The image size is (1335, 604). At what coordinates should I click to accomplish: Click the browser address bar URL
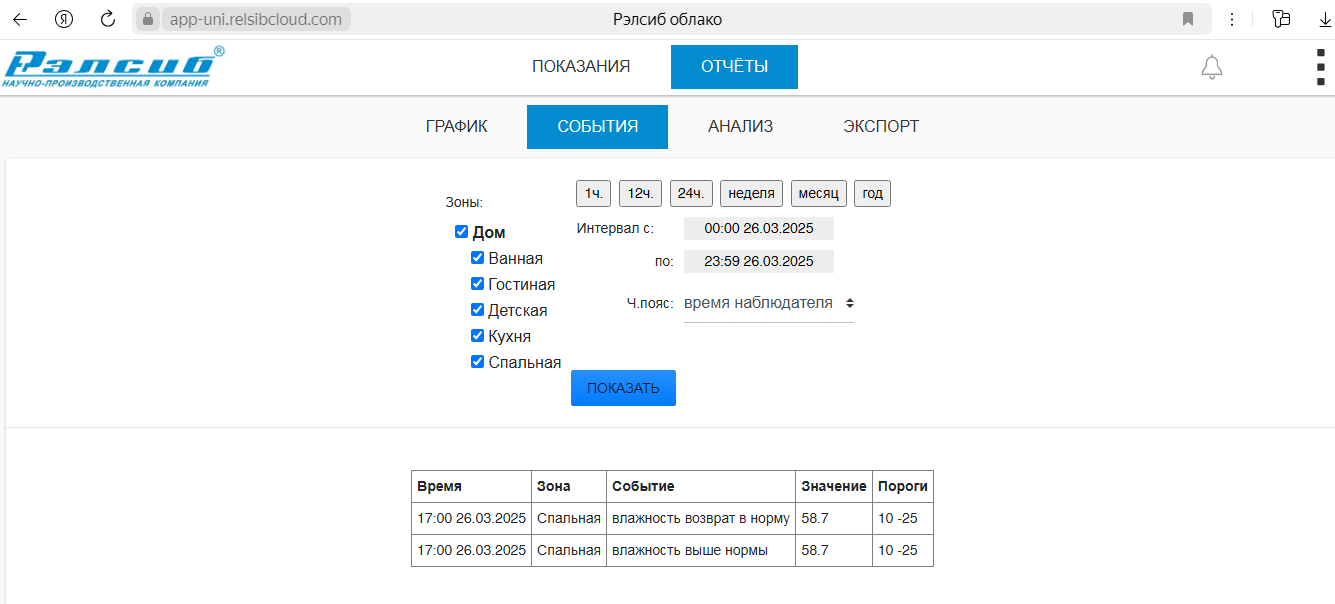tap(256, 19)
